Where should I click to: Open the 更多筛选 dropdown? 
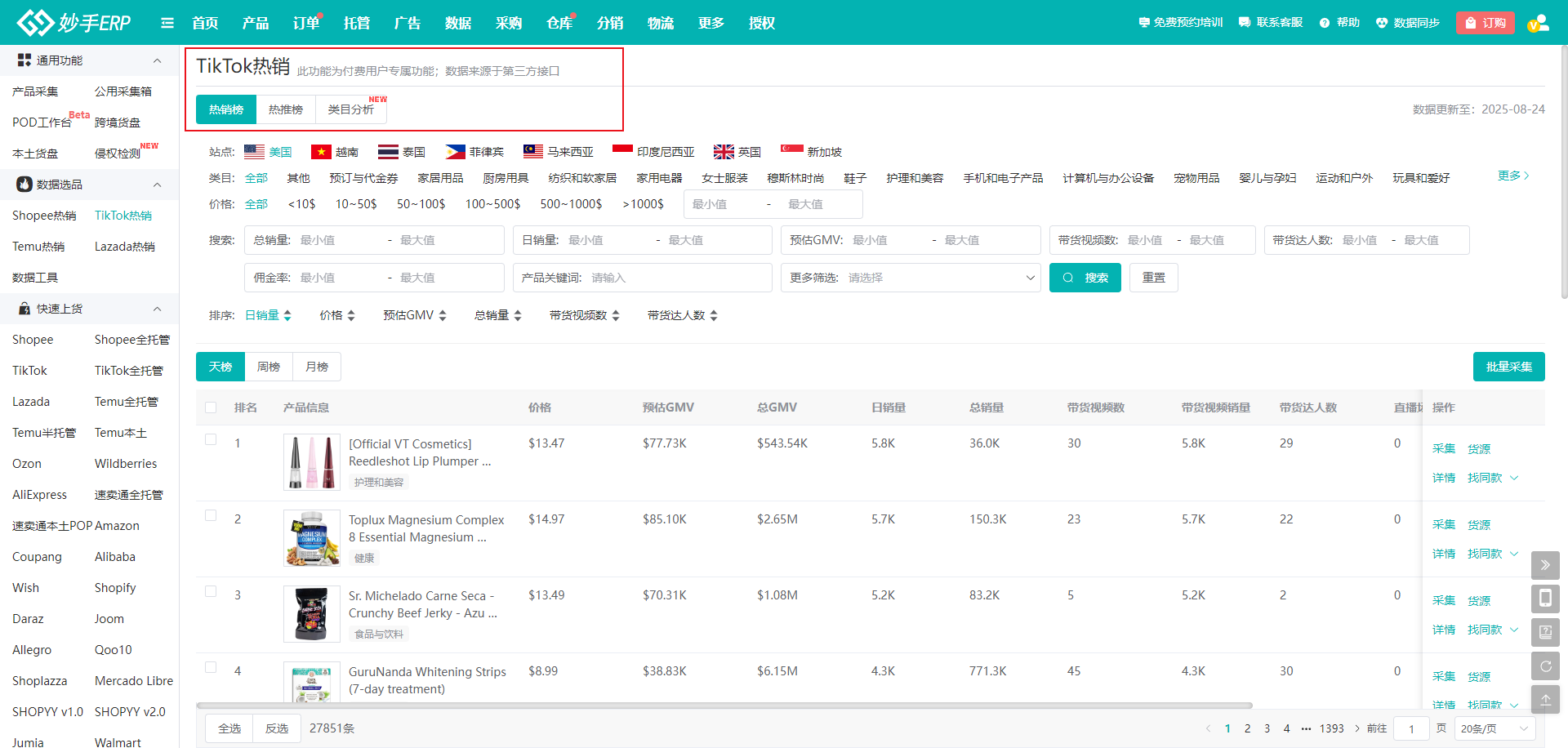[x=911, y=278]
